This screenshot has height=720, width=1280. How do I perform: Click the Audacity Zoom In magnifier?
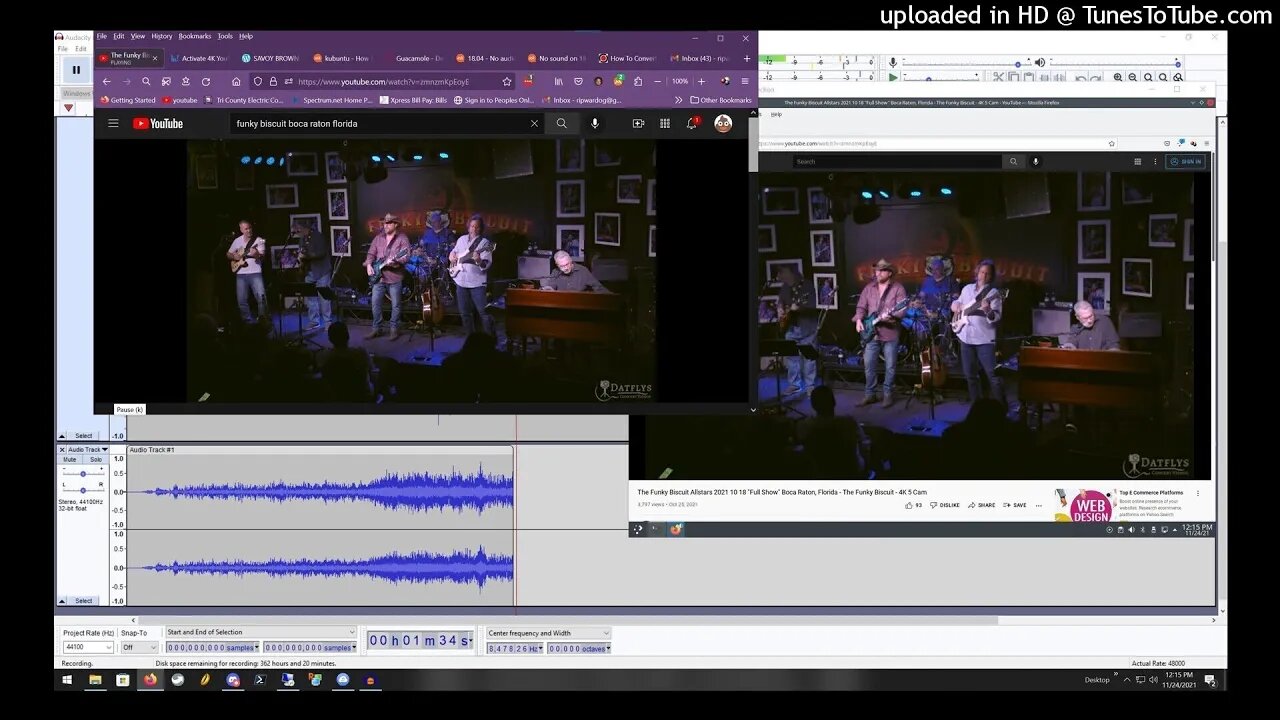point(1118,77)
